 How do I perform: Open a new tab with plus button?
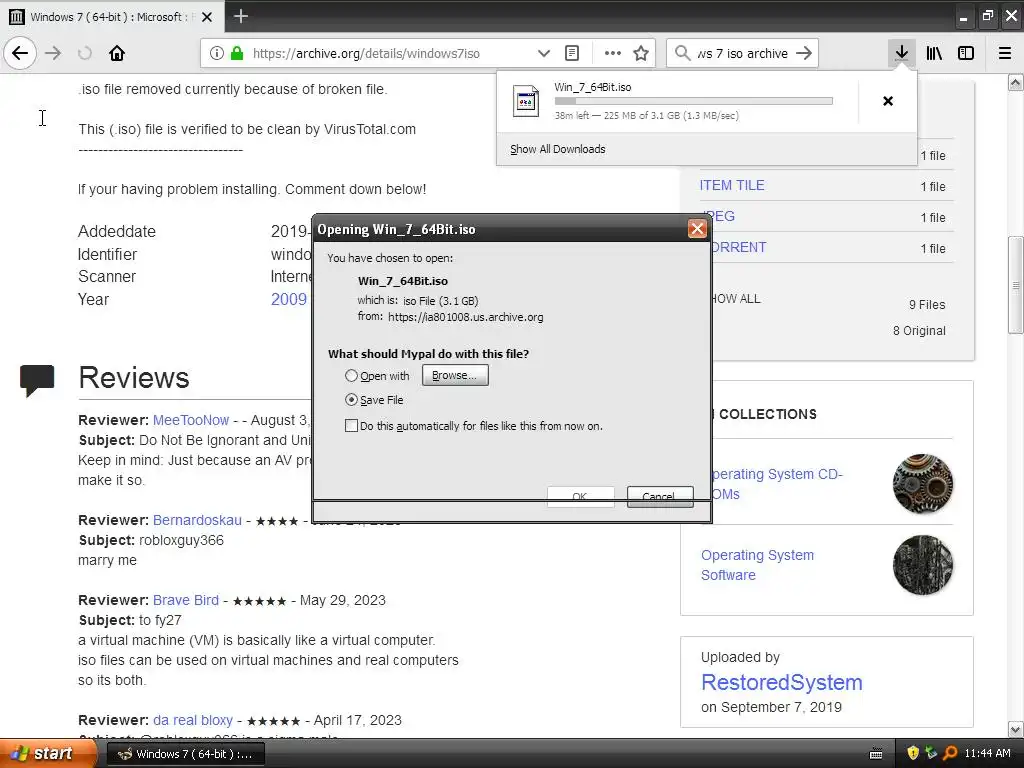pyautogui.click(x=240, y=16)
